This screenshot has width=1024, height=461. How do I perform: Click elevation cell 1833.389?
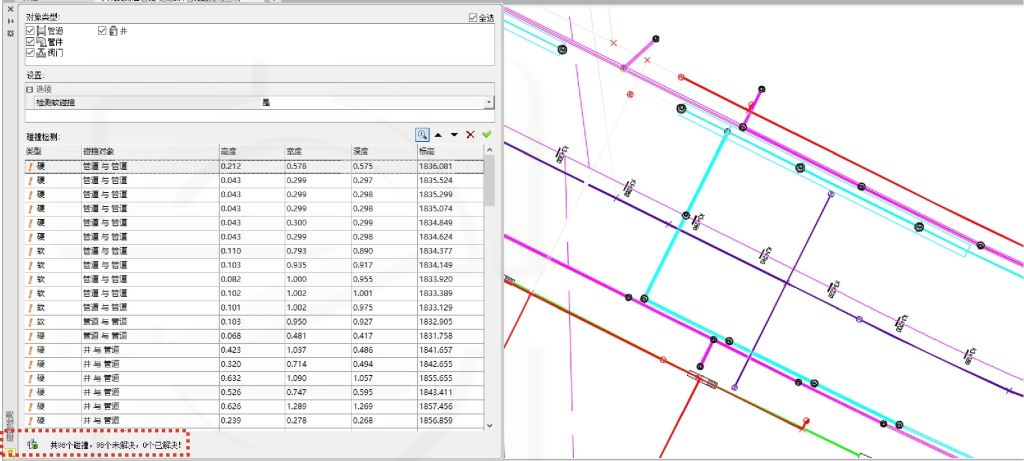[451, 293]
